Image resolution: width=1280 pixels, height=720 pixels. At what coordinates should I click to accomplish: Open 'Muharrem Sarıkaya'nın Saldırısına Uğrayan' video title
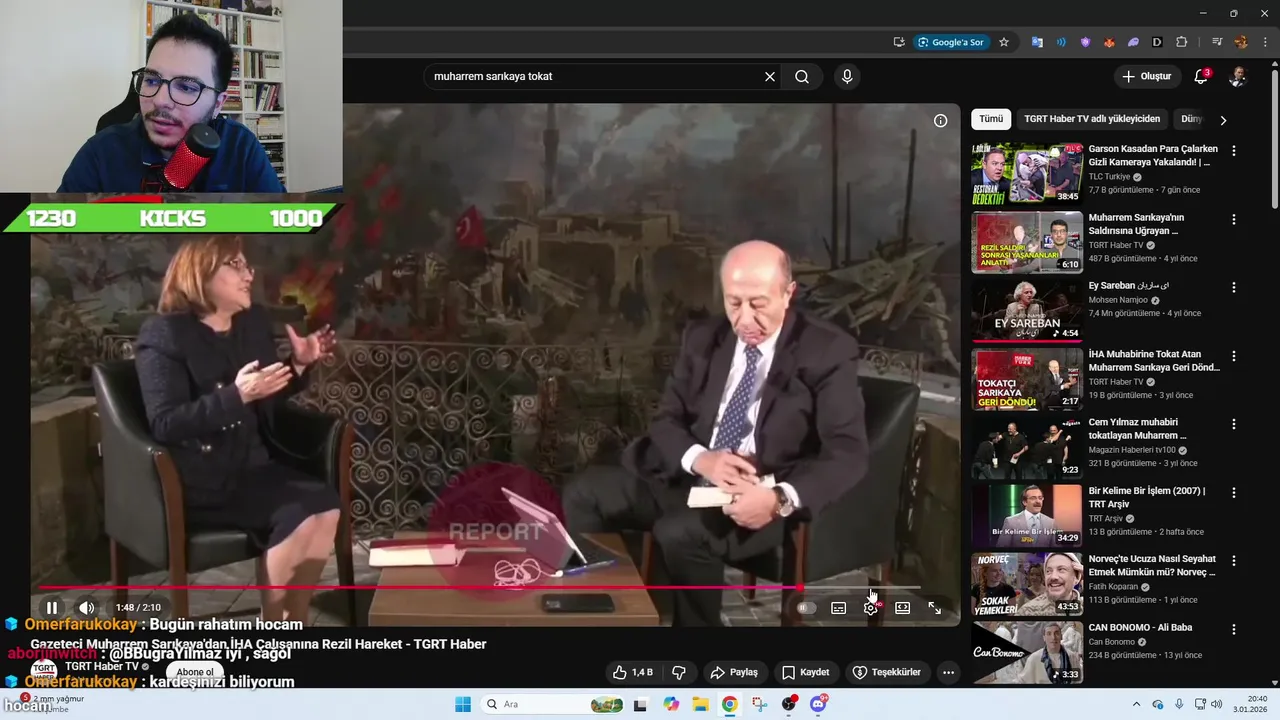coord(1136,224)
